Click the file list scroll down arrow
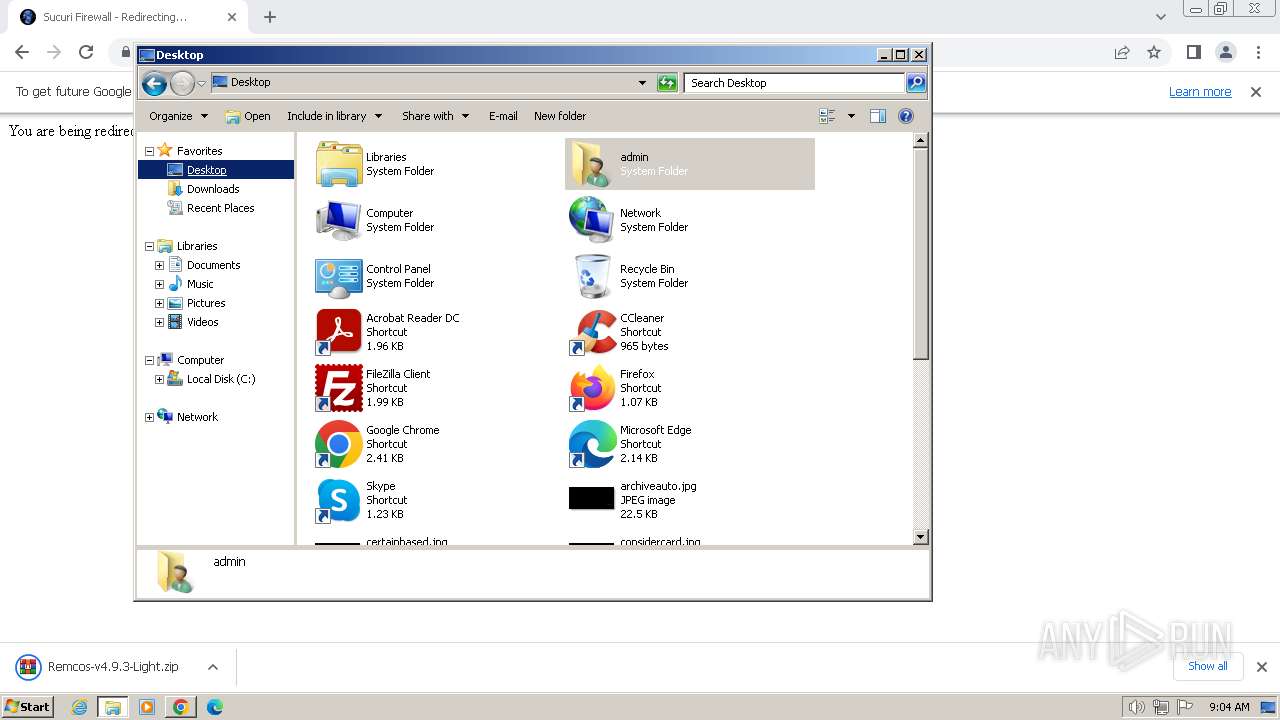Viewport: 1280px width, 720px height. point(921,537)
